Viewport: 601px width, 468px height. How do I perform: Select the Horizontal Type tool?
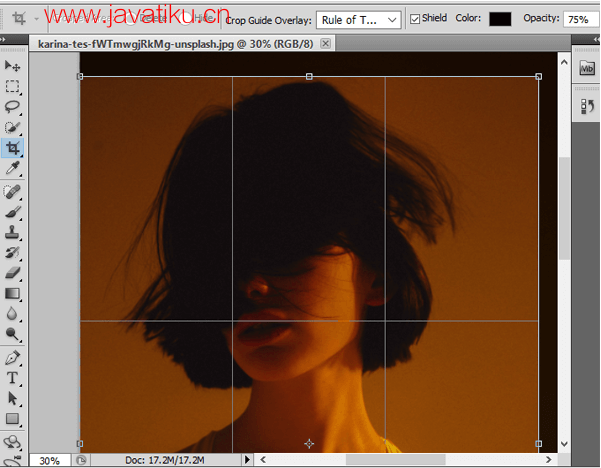[x=12, y=378]
